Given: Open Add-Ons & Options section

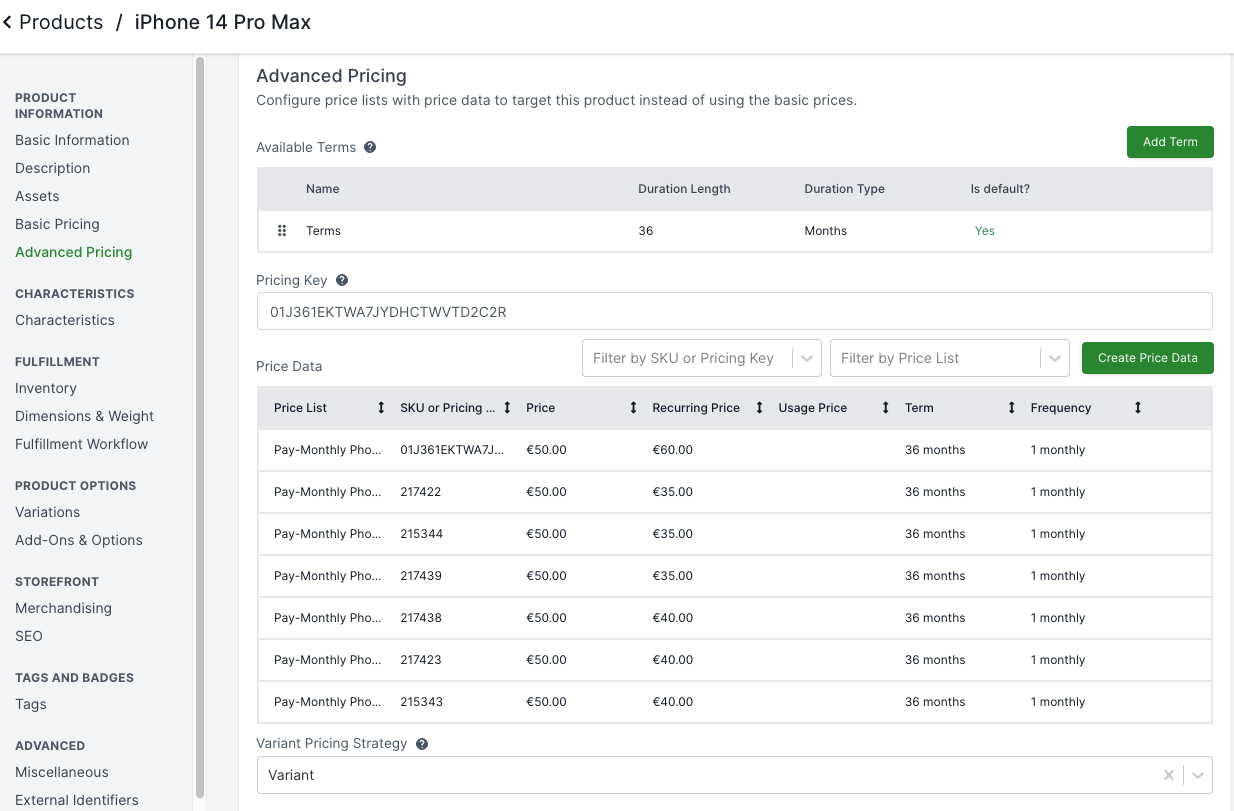Looking at the screenshot, I should tap(79, 540).
